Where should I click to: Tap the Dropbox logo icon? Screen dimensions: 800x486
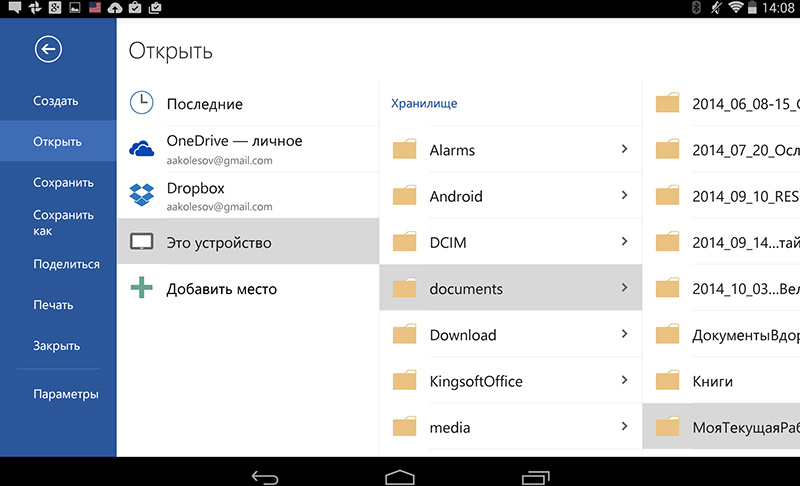142,195
